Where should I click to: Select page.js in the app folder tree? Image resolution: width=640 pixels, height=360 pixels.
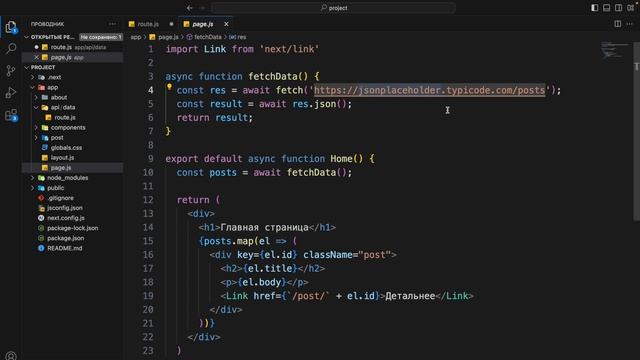point(73,168)
